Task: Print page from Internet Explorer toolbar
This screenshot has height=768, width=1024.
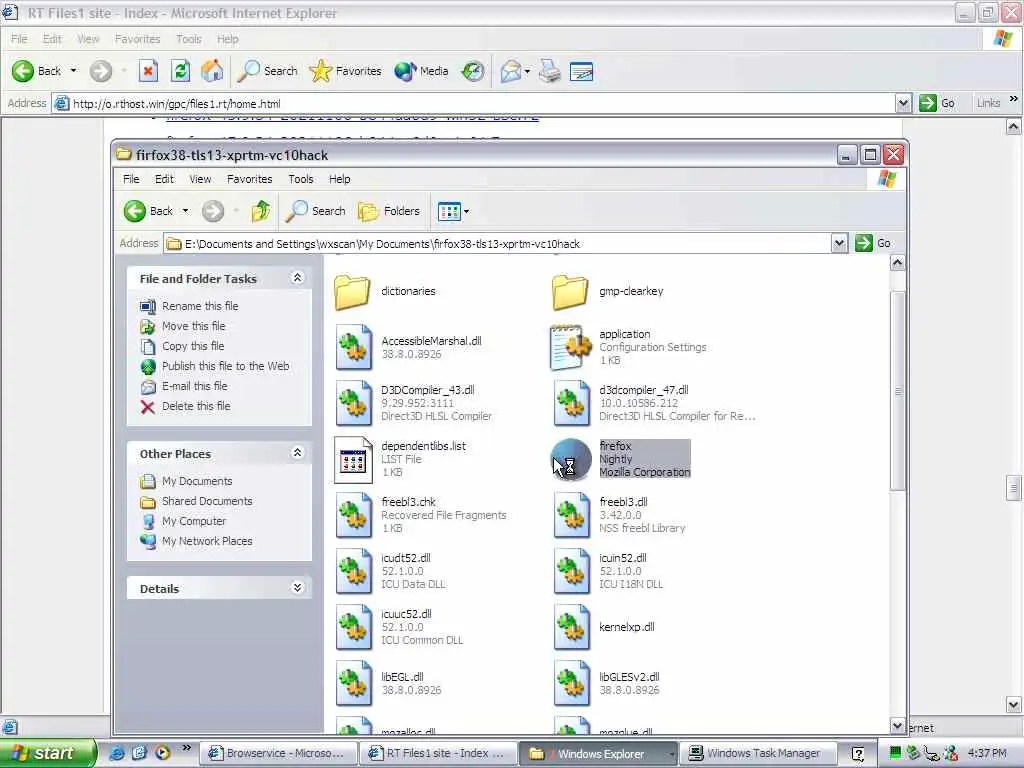Action: [x=550, y=71]
